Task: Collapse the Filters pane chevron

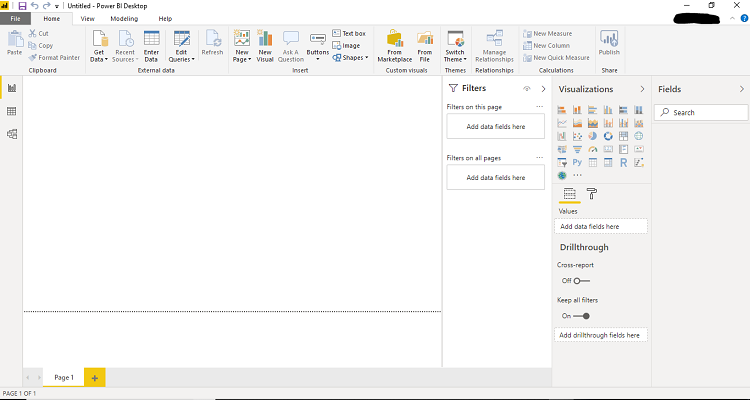Action: (x=543, y=89)
